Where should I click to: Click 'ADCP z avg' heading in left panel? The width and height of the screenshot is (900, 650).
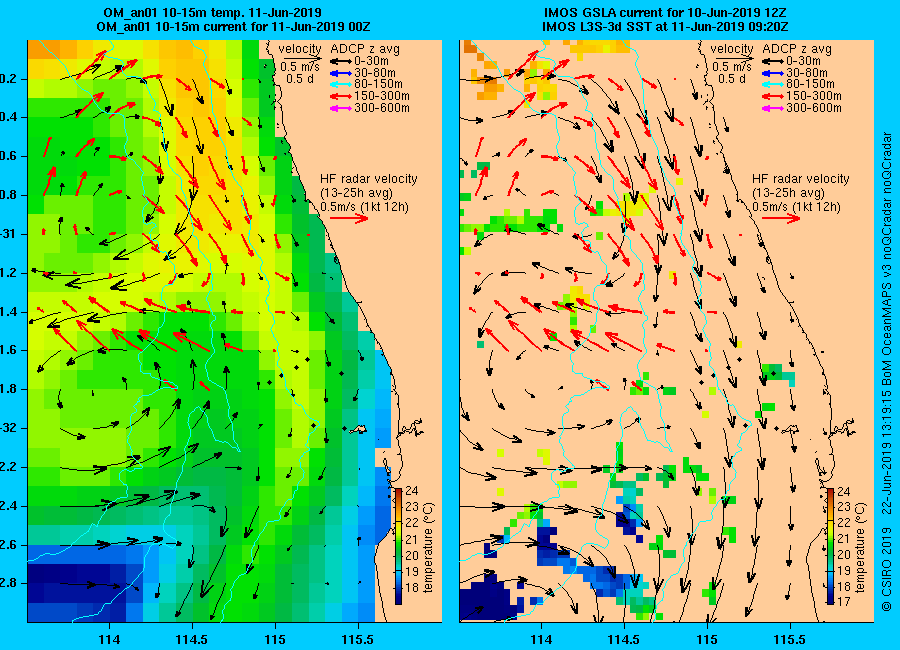pyautogui.click(x=364, y=49)
